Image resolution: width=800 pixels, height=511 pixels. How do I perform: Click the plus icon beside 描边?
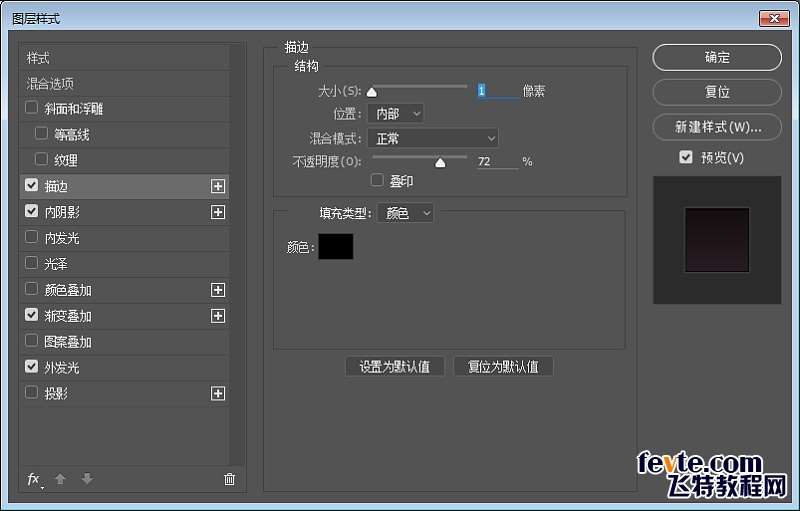point(218,186)
